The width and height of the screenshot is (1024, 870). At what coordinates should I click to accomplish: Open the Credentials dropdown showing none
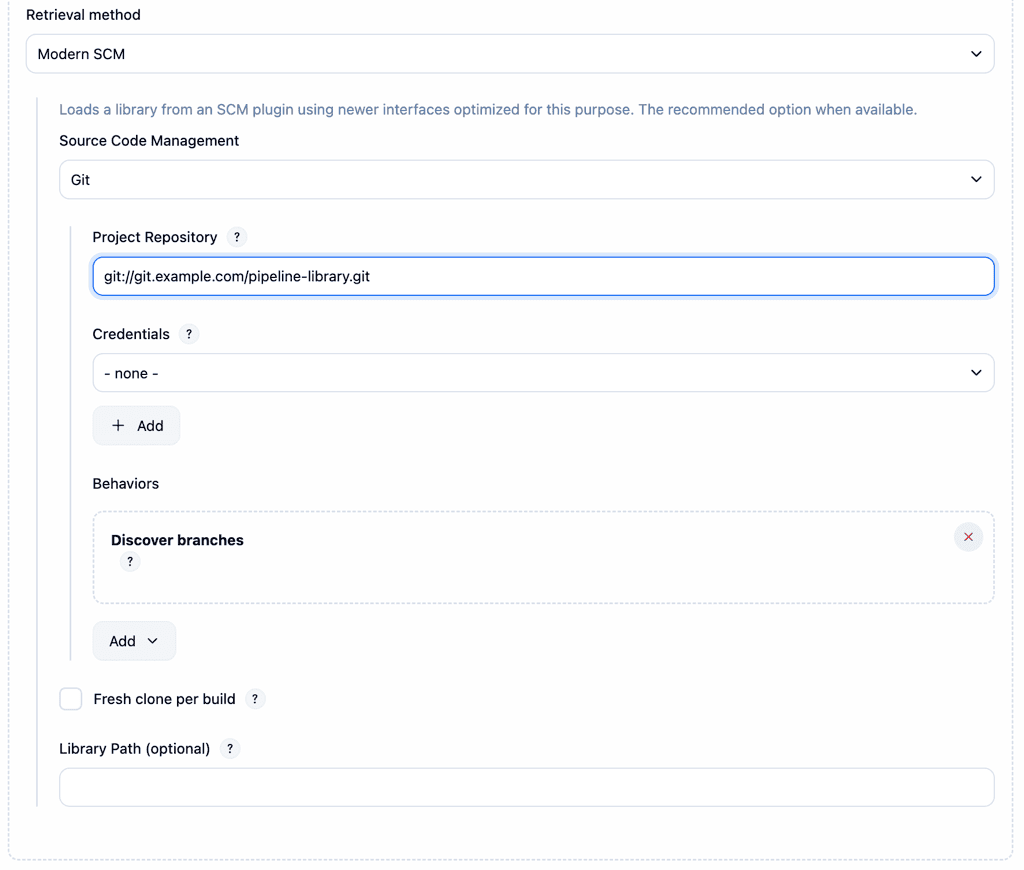(x=543, y=372)
